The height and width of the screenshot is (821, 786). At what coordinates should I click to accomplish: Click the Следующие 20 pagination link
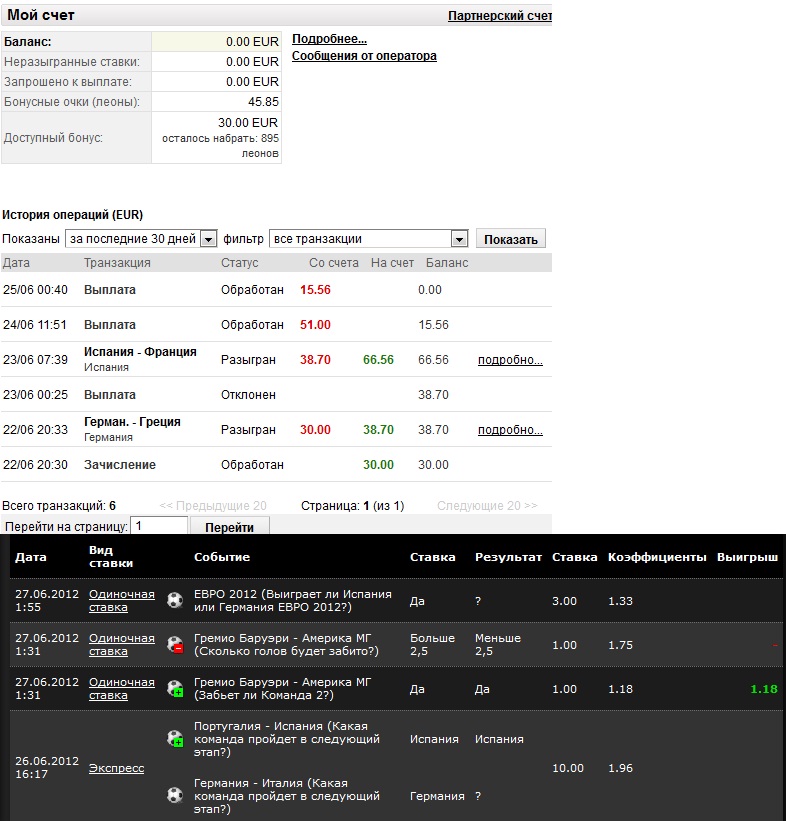(487, 506)
